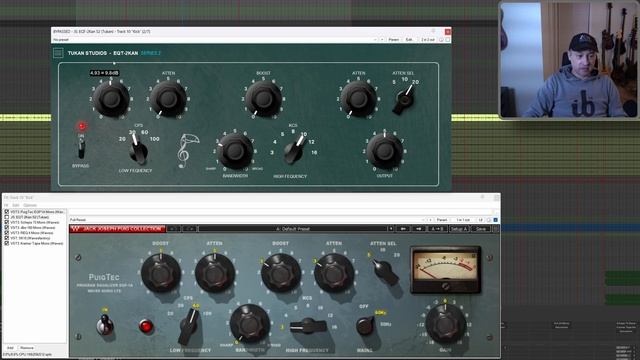Toggle checkbox for REQ 4 Mono plugin
The width and height of the screenshot is (640, 360).
click(7, 233)
